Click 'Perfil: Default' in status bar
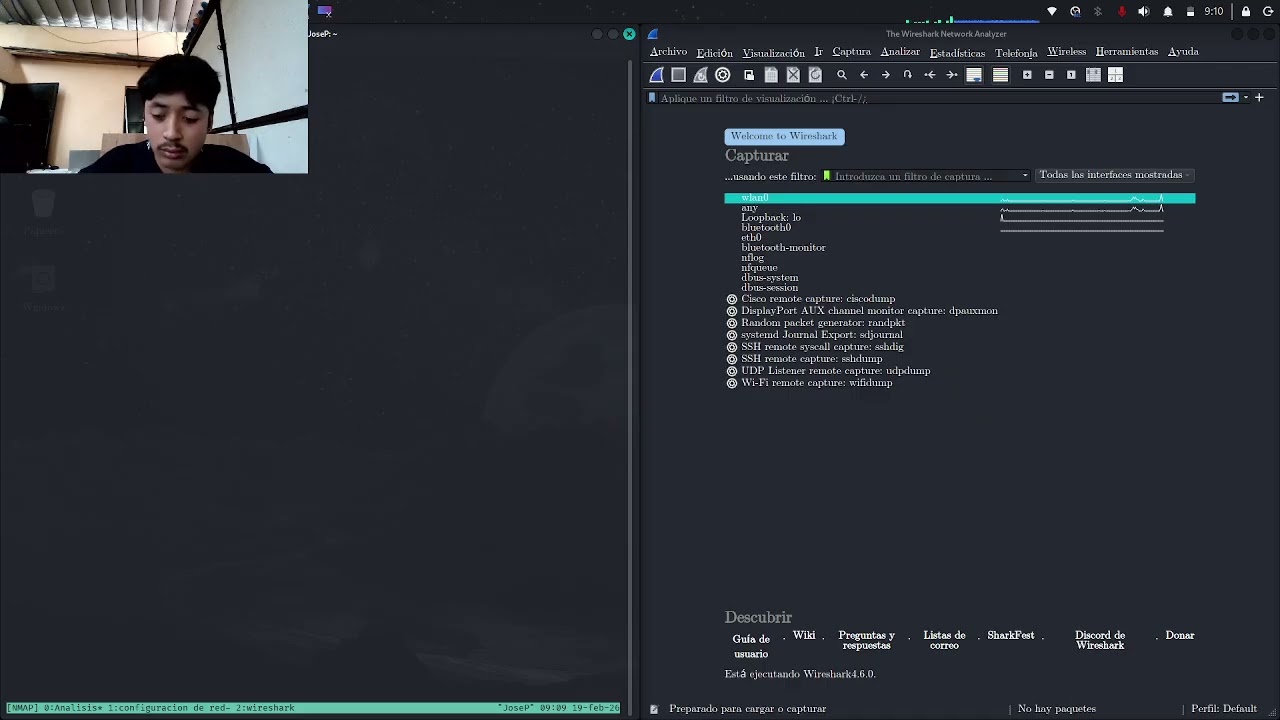The image size is (1280, 720). pos(1224,709)
